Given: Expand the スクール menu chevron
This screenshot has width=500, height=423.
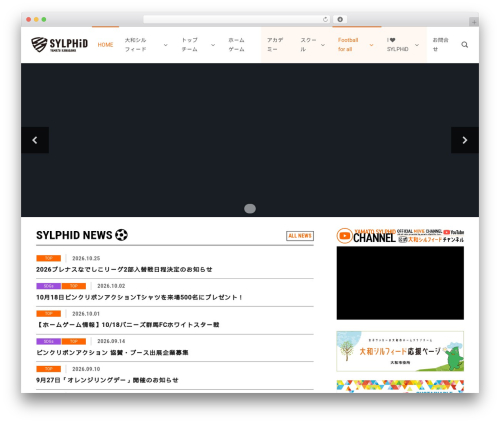Looking at the screenshot, I should (323, 45).
